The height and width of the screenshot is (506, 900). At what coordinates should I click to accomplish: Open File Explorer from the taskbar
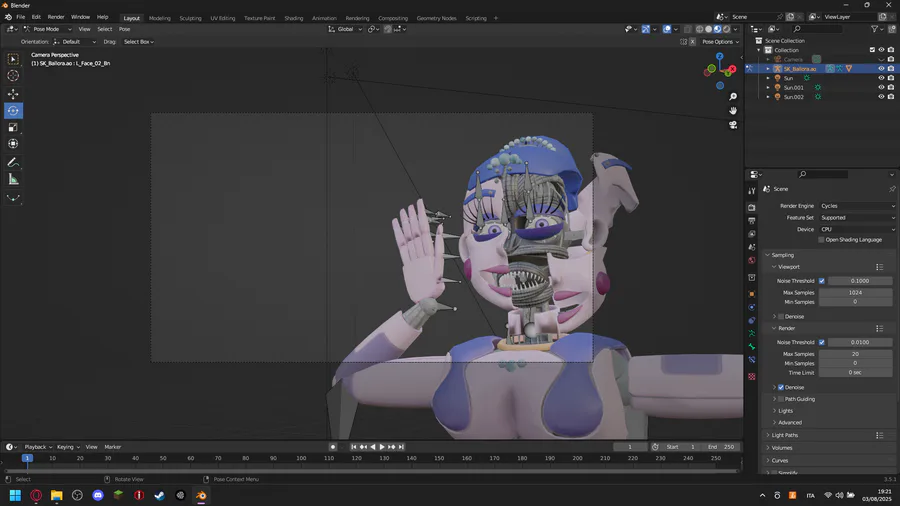56,495
